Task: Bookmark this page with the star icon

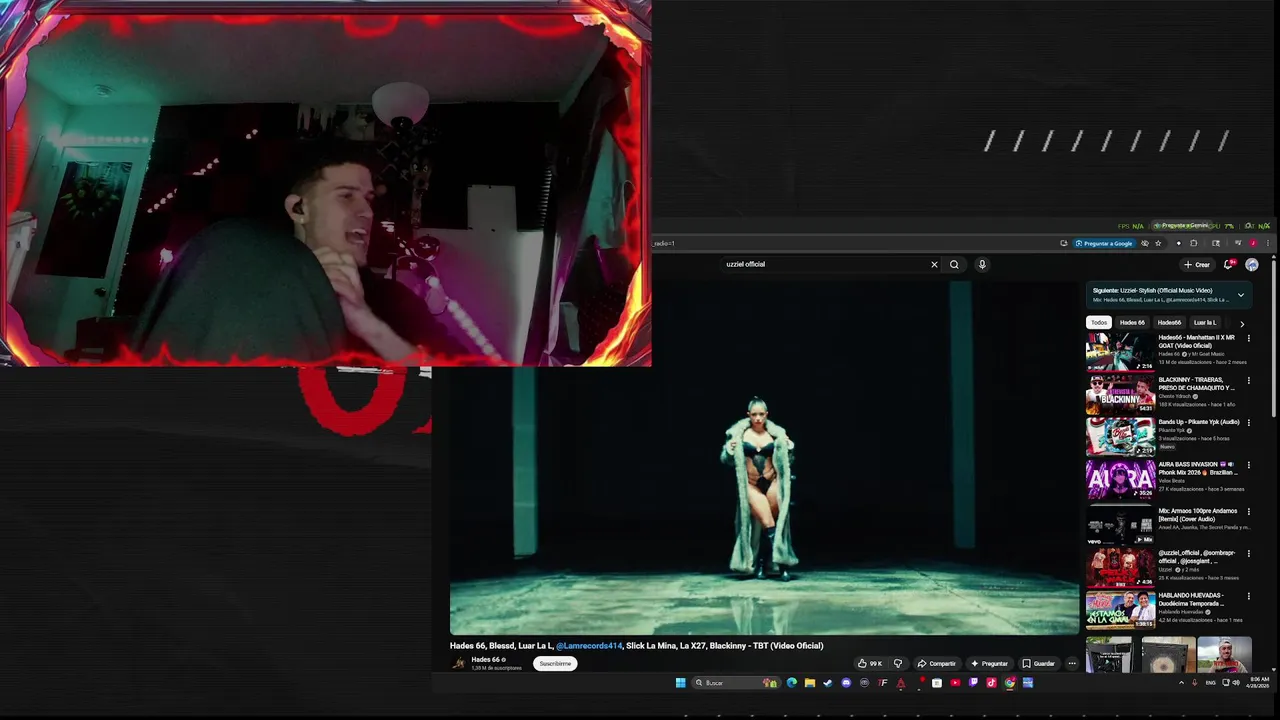Action: 1158,243
